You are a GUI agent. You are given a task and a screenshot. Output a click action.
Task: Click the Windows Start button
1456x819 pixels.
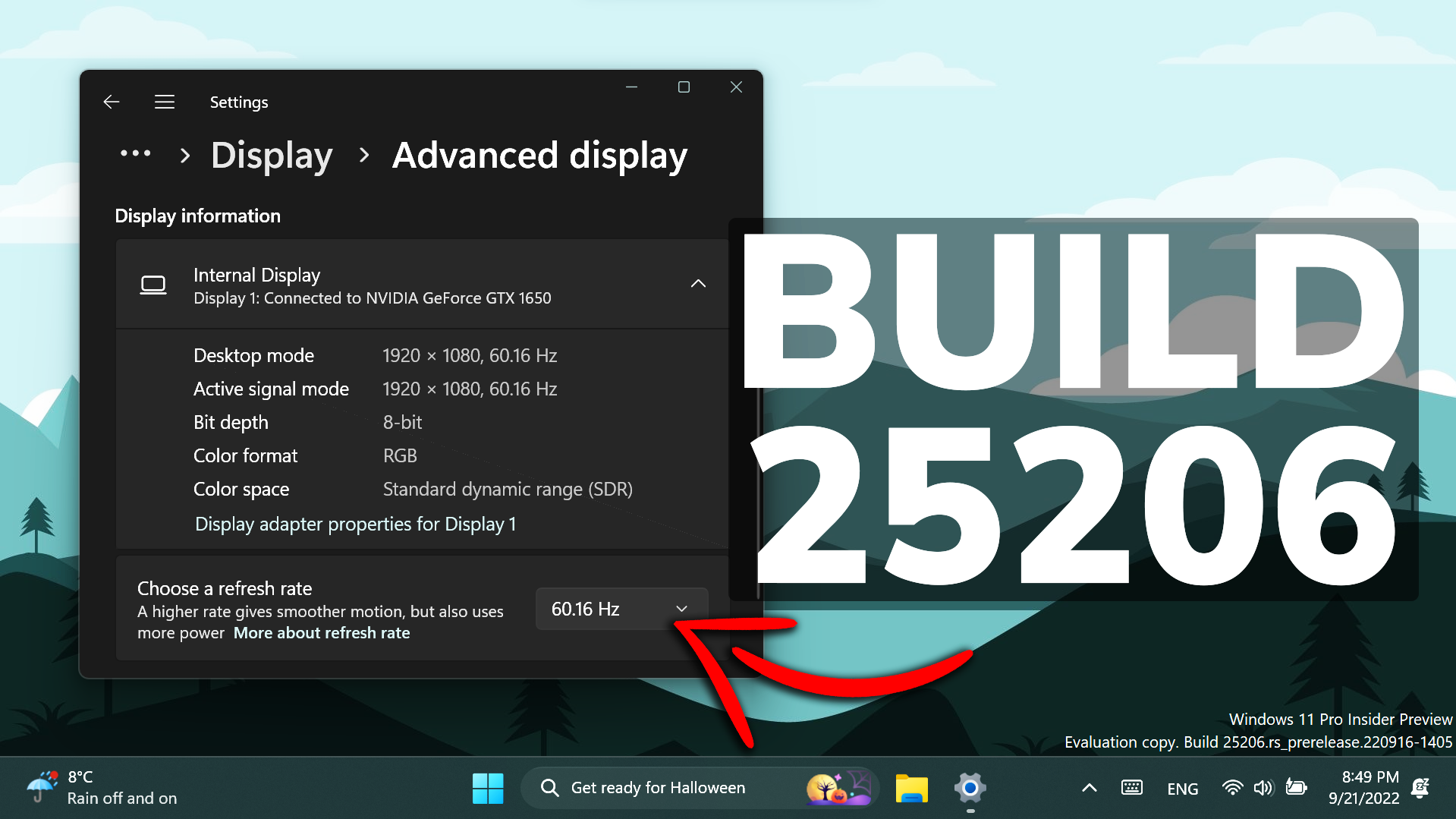tap(488, 788)
